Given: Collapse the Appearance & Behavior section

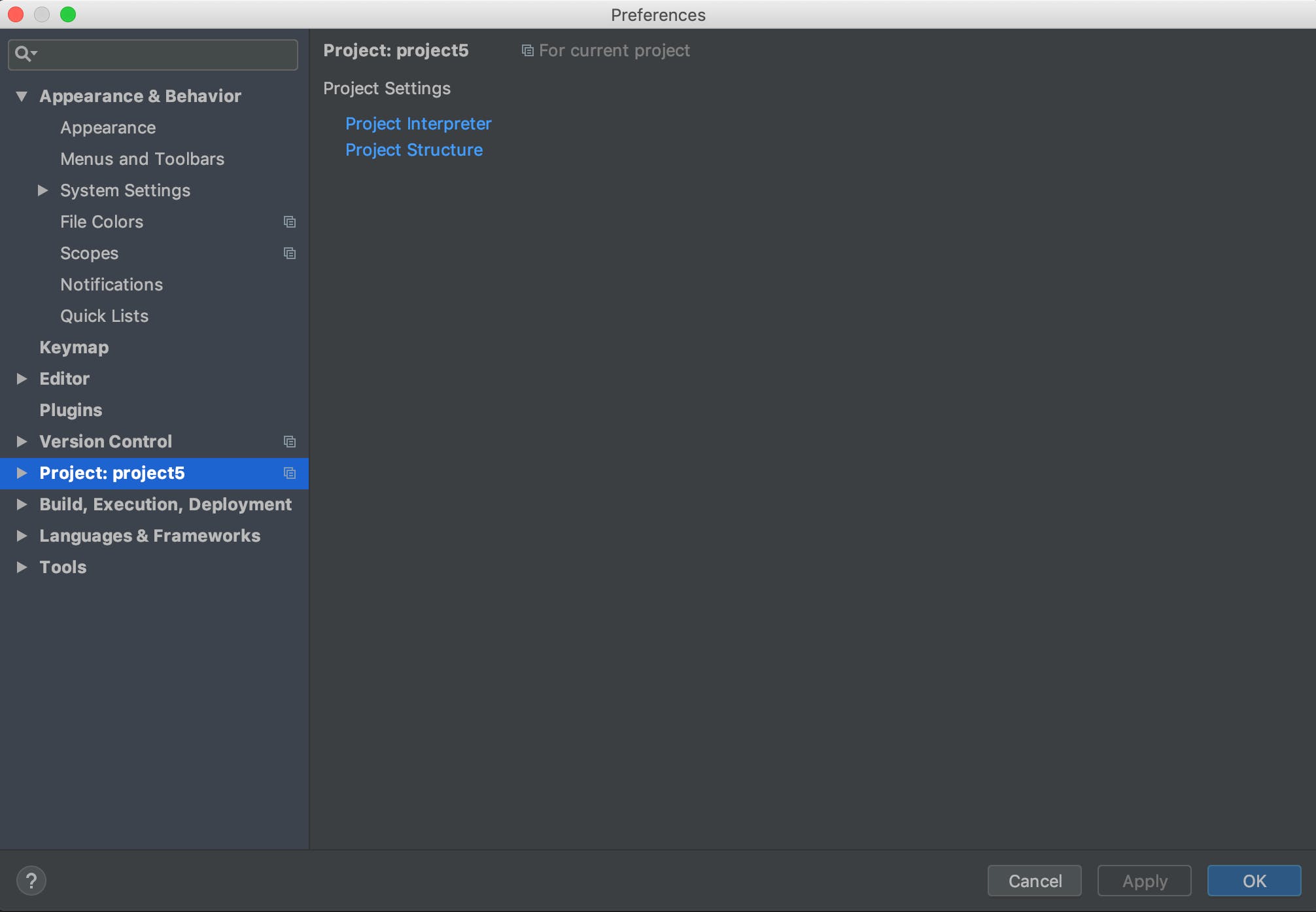Looking at the screenshot, I should click(x=22, y=96).
